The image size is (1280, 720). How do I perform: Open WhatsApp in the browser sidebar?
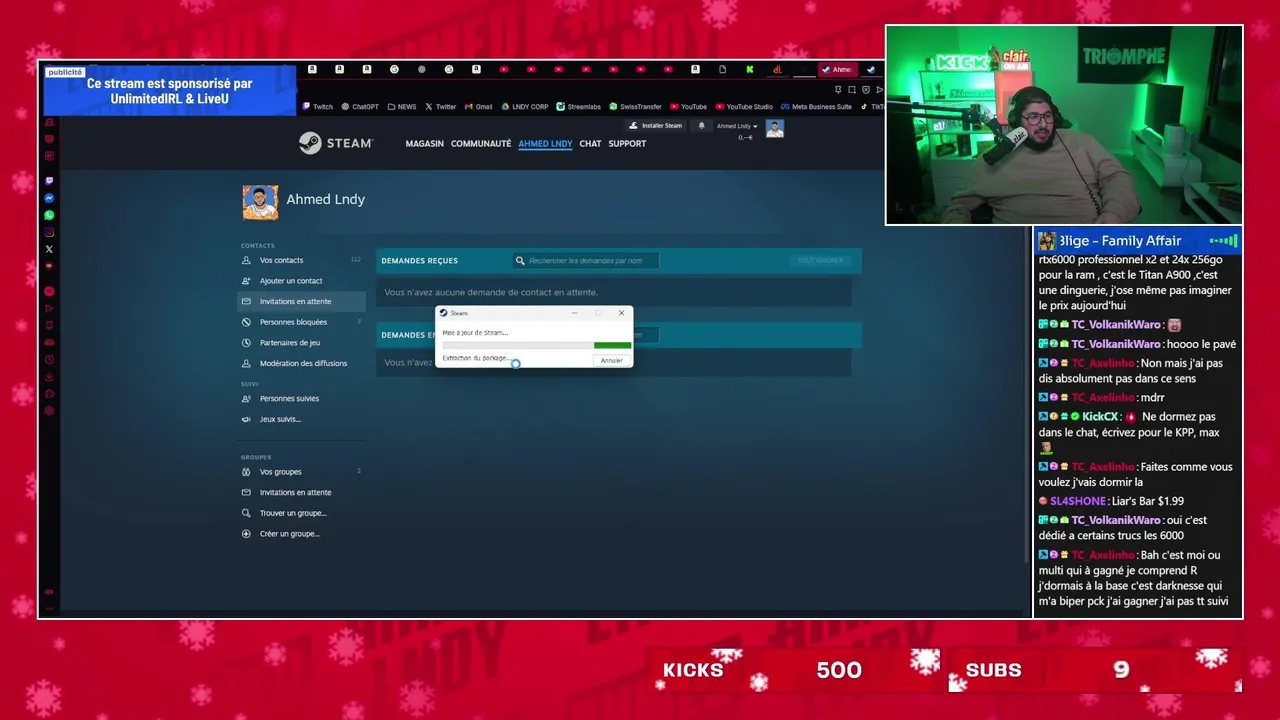point(49,215)
